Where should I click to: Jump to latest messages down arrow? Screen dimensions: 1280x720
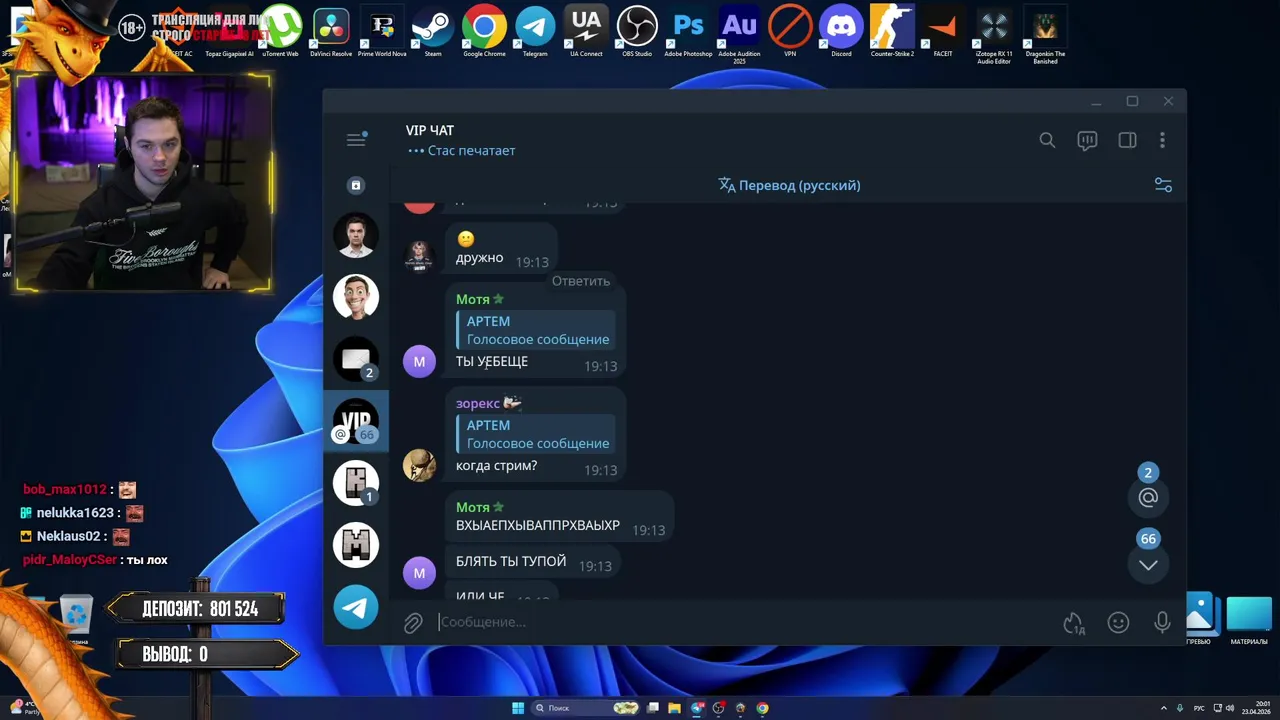[x=1148, y=565]
